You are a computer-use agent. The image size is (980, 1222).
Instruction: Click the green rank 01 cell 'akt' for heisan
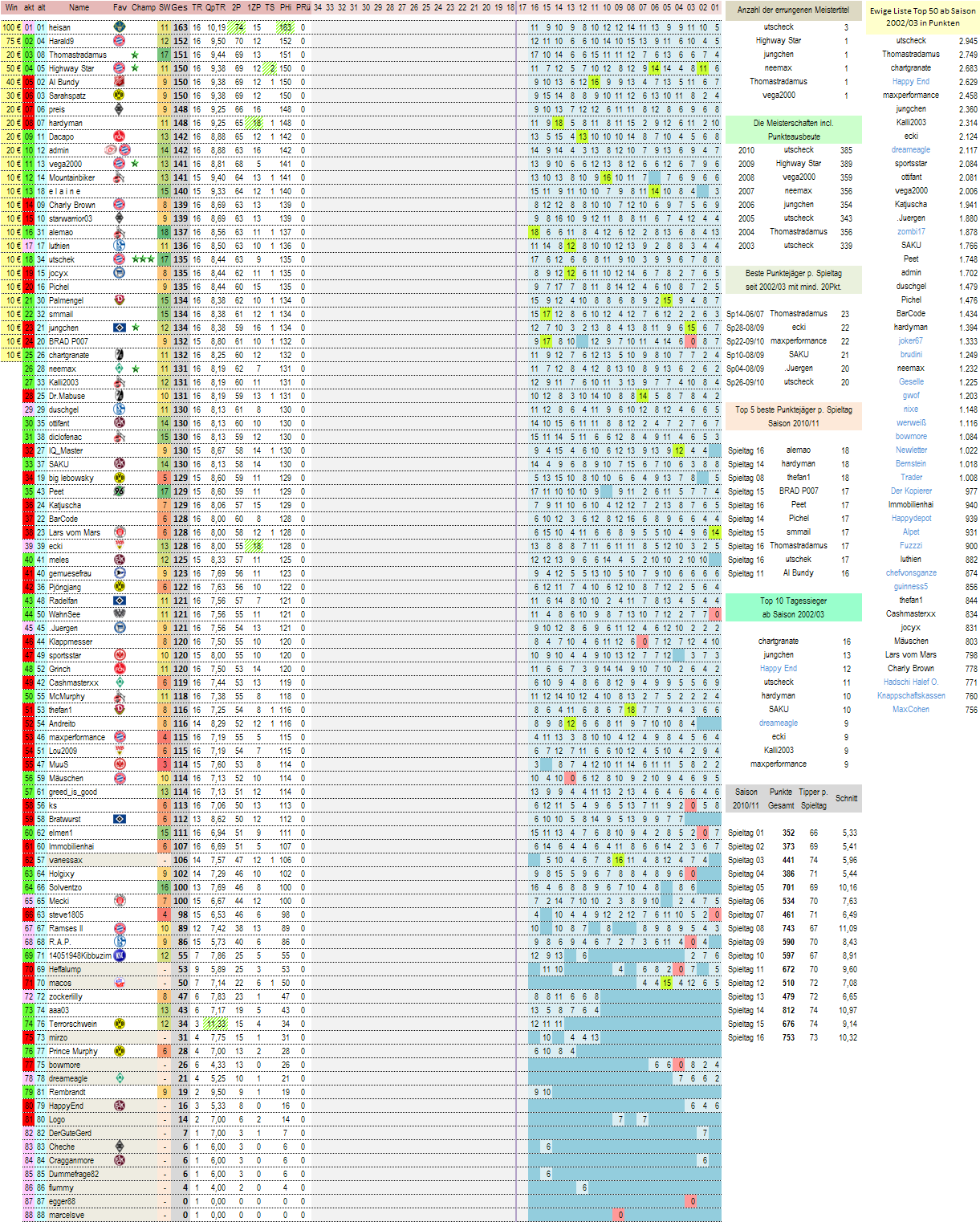29,27
